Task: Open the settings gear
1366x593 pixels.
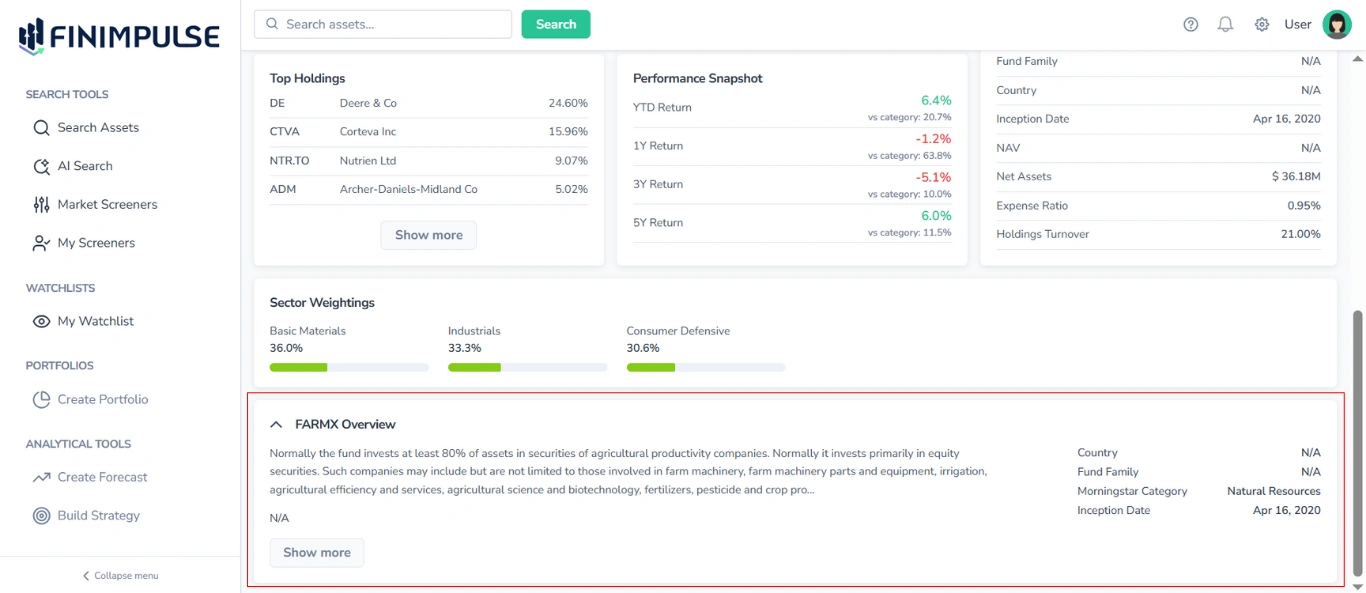Action: coord(1261,24)
